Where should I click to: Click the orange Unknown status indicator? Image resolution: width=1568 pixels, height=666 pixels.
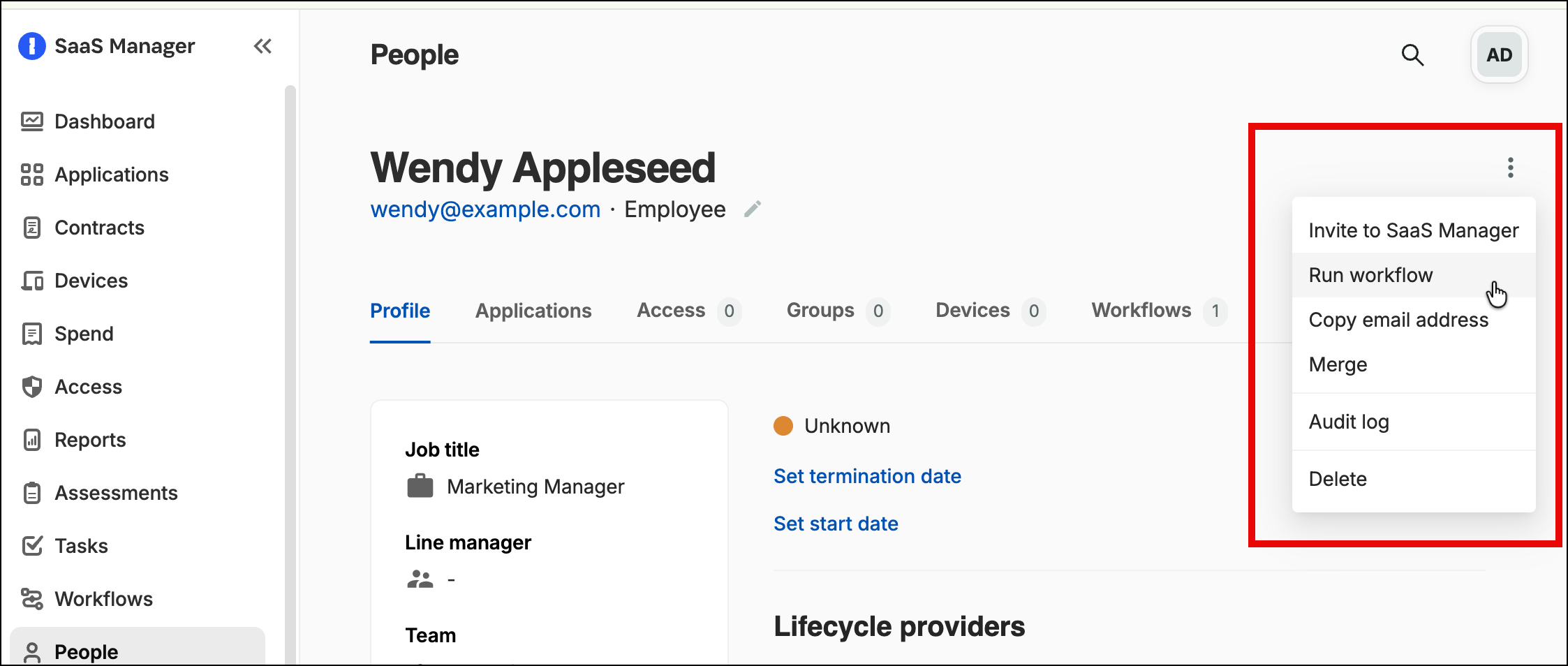pyautogui.click(x=783, y=426)
